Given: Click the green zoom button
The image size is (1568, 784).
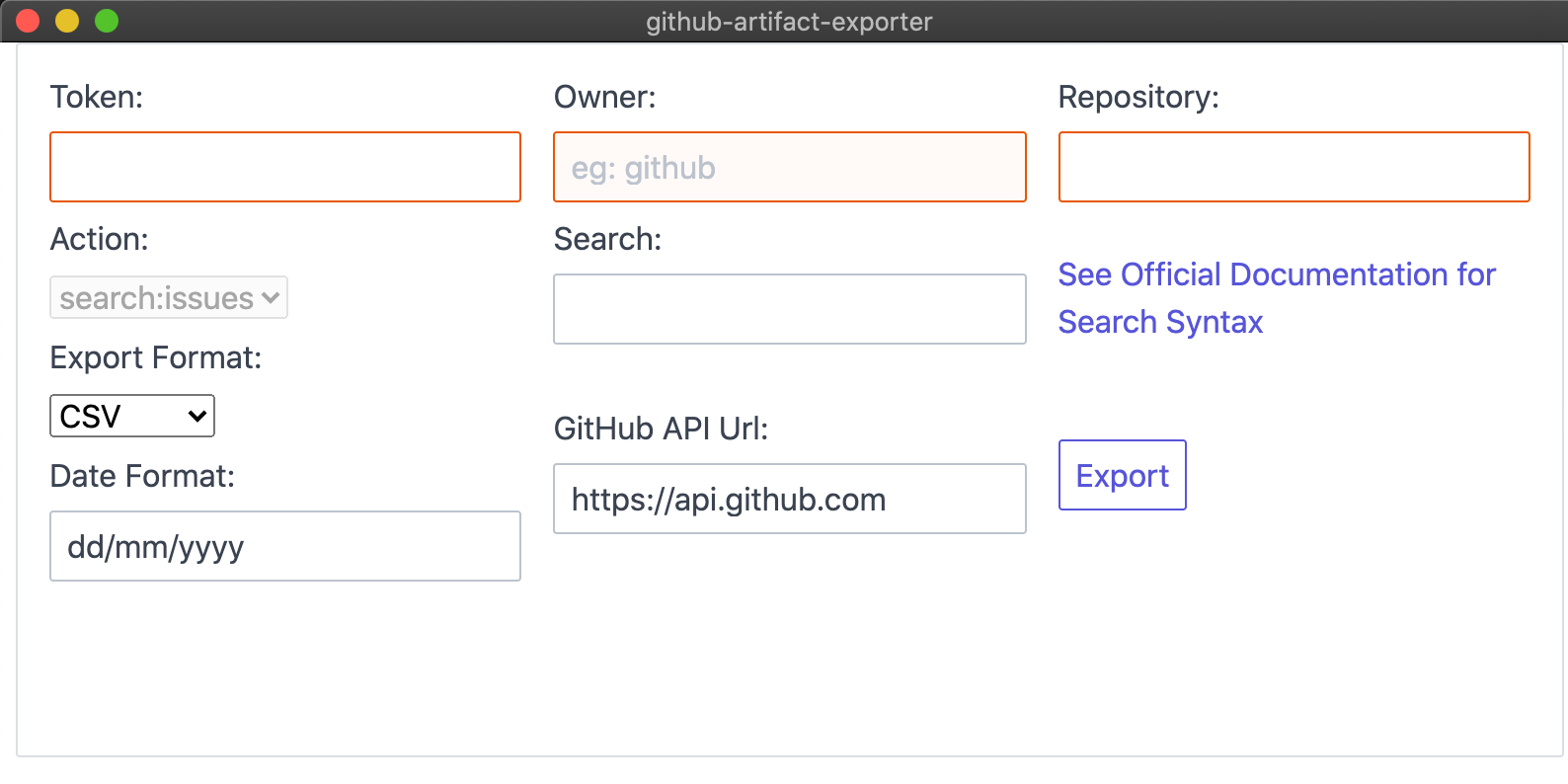Looking at the screenshot, I should click(107, 20).
